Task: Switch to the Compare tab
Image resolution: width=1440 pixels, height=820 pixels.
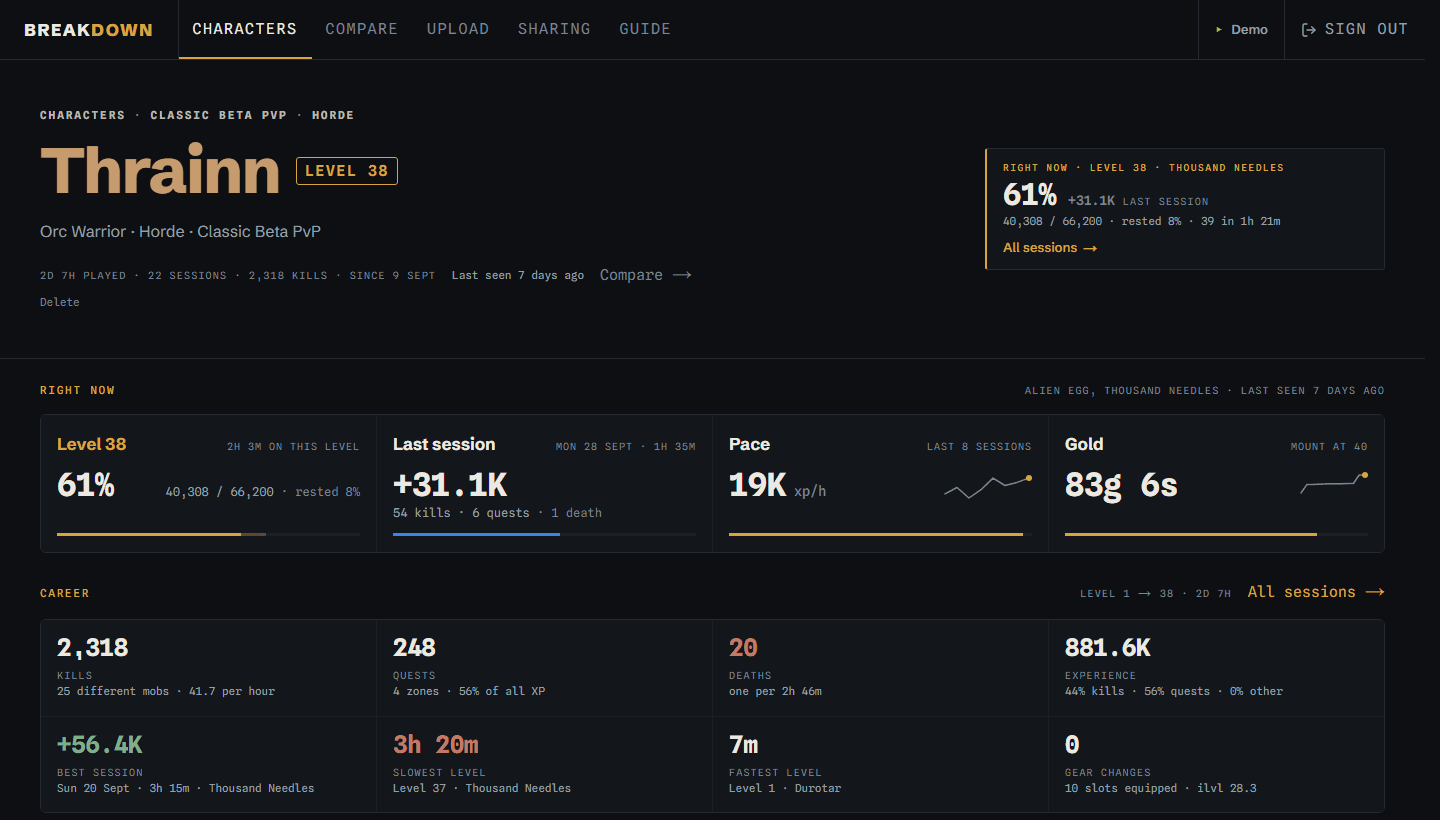Action: [x=362, y=29]
